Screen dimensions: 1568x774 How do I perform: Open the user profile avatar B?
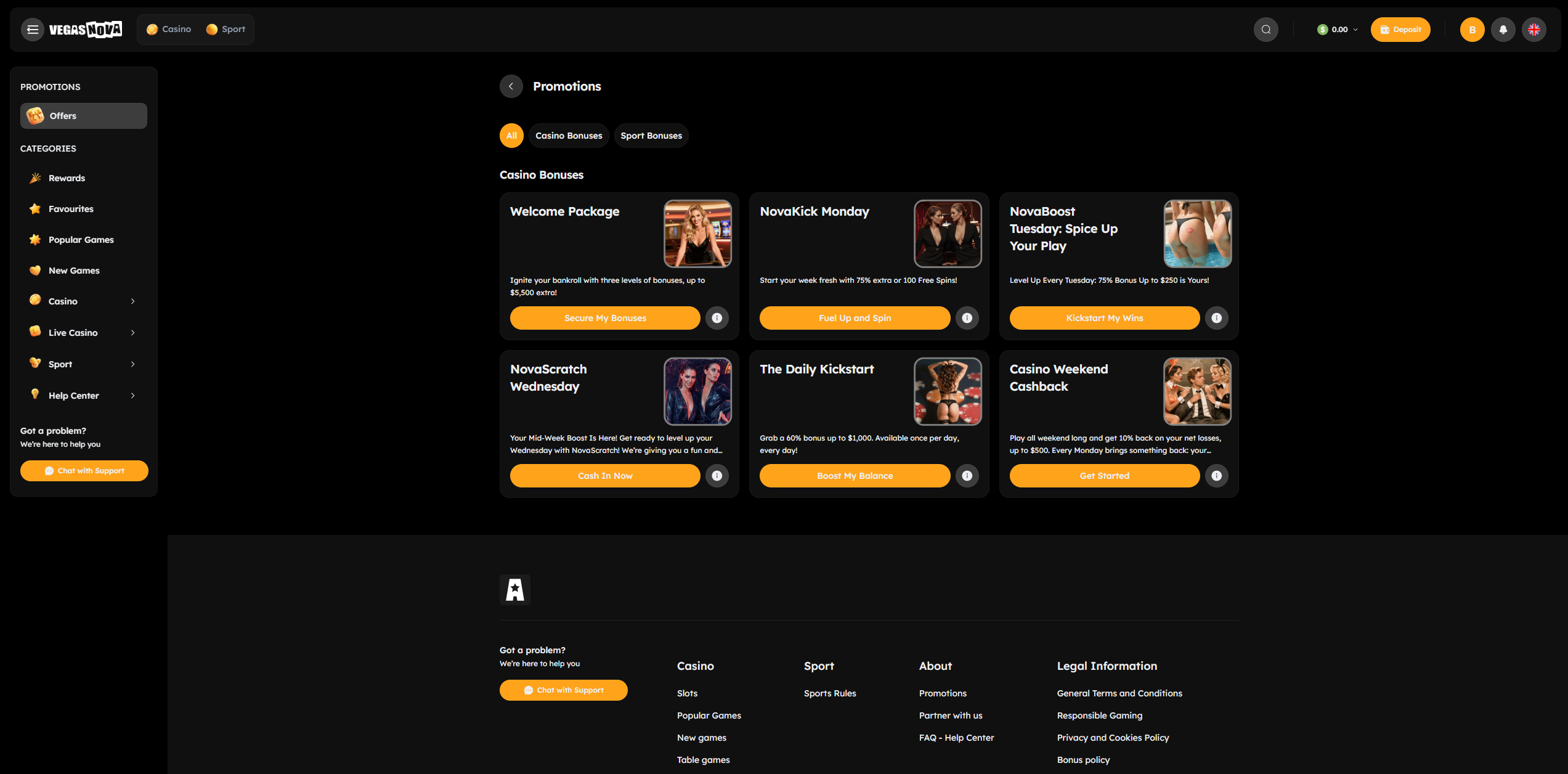(1472, 30)
